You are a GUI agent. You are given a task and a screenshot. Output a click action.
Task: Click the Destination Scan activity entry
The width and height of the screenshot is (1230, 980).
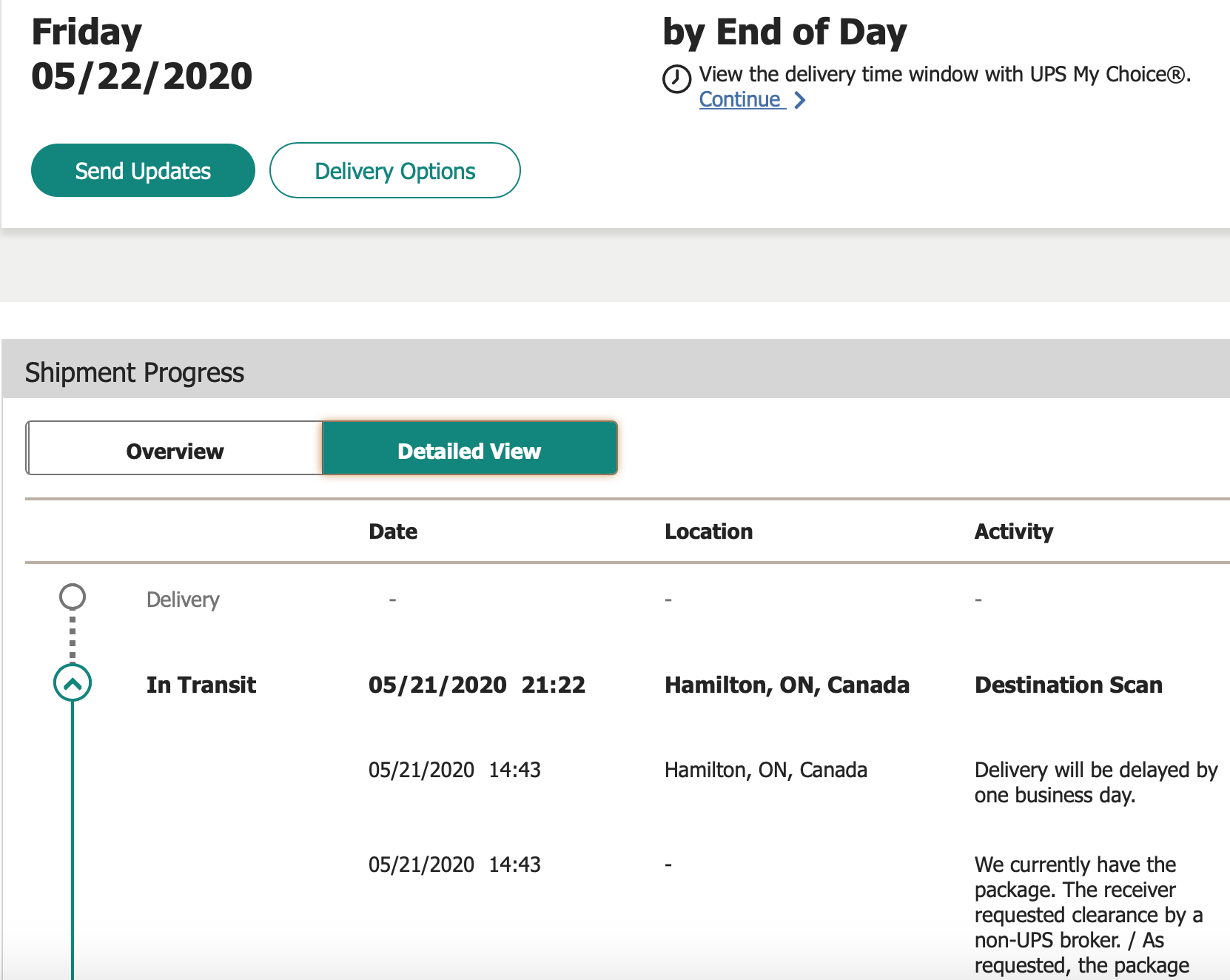pos(1068,685)
